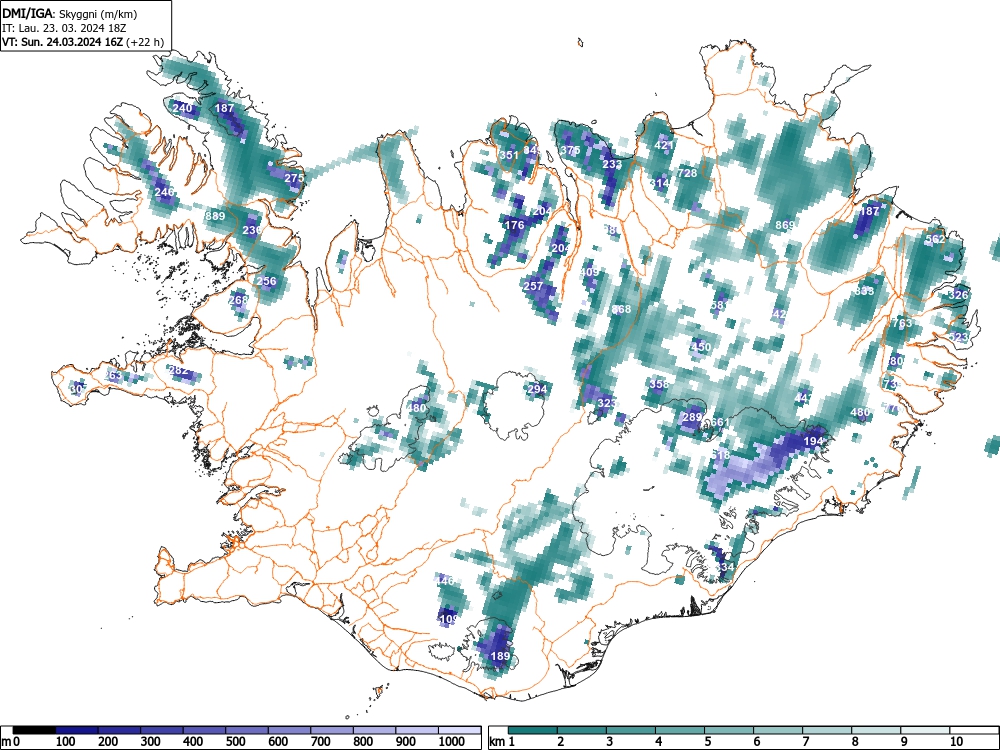1000x750 pixels.
Task: Click the map label 289
Action: 691,417
